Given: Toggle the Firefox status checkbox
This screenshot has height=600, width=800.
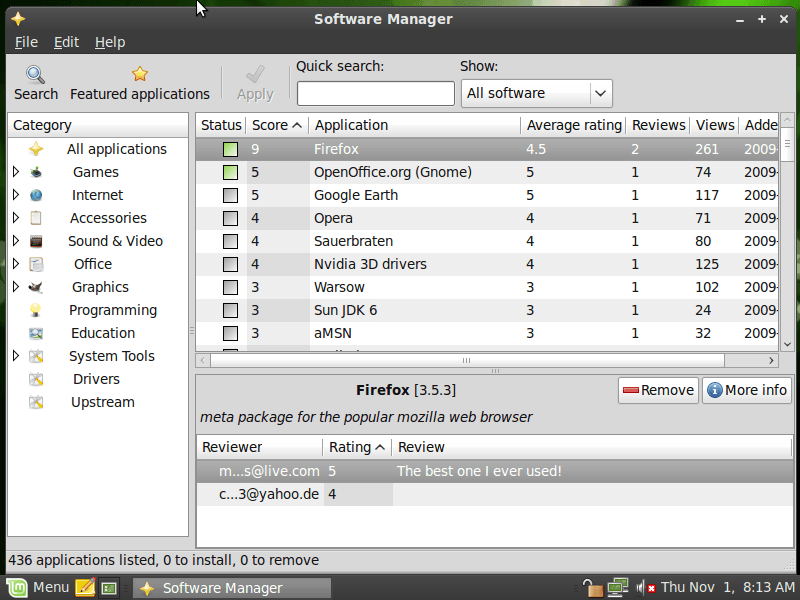Looking at the screenshot, I should (230, 149).
